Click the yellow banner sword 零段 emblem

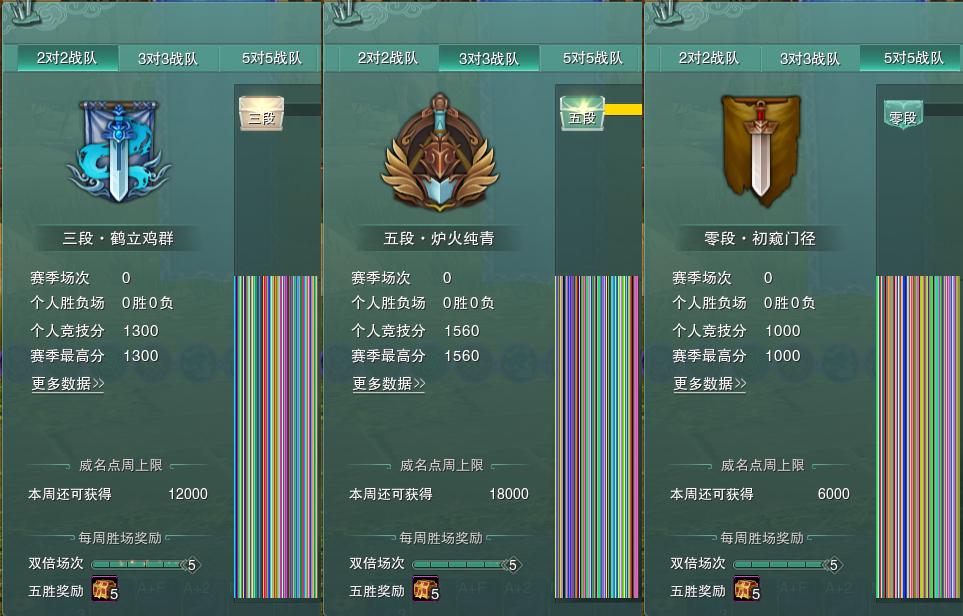pyautogui.click(x=761, y=149)
